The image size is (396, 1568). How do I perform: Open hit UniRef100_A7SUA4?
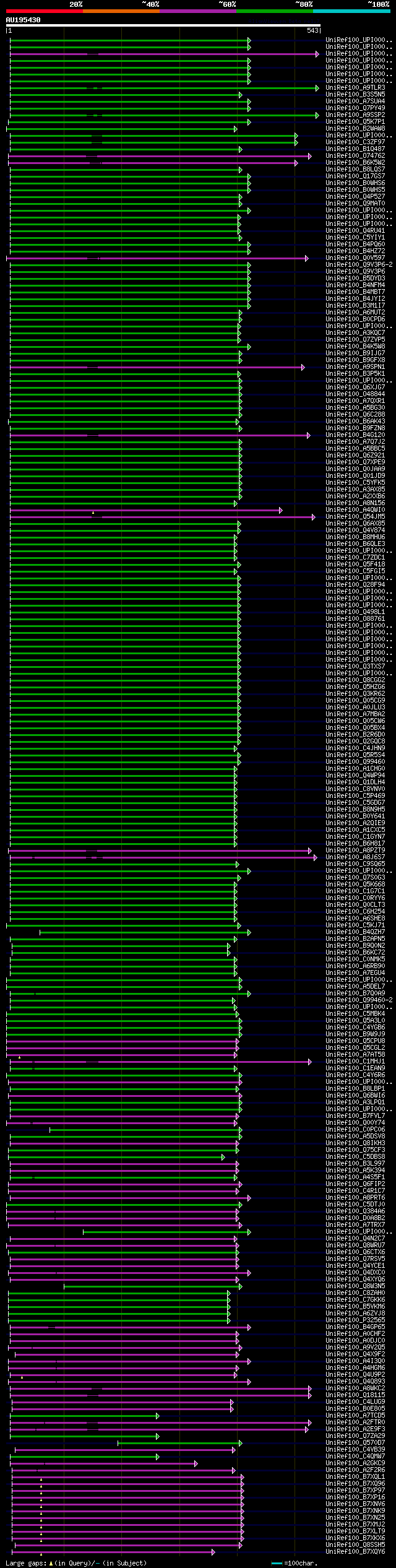click(x=355, y=102)
